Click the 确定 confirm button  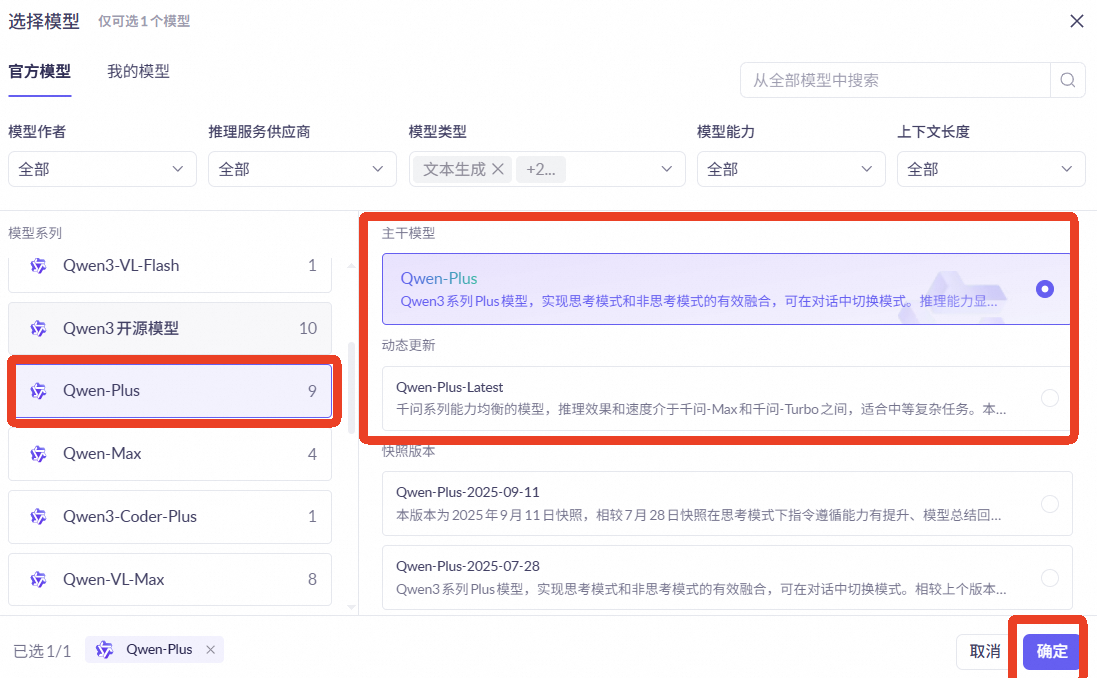[x=1052, y=651]
